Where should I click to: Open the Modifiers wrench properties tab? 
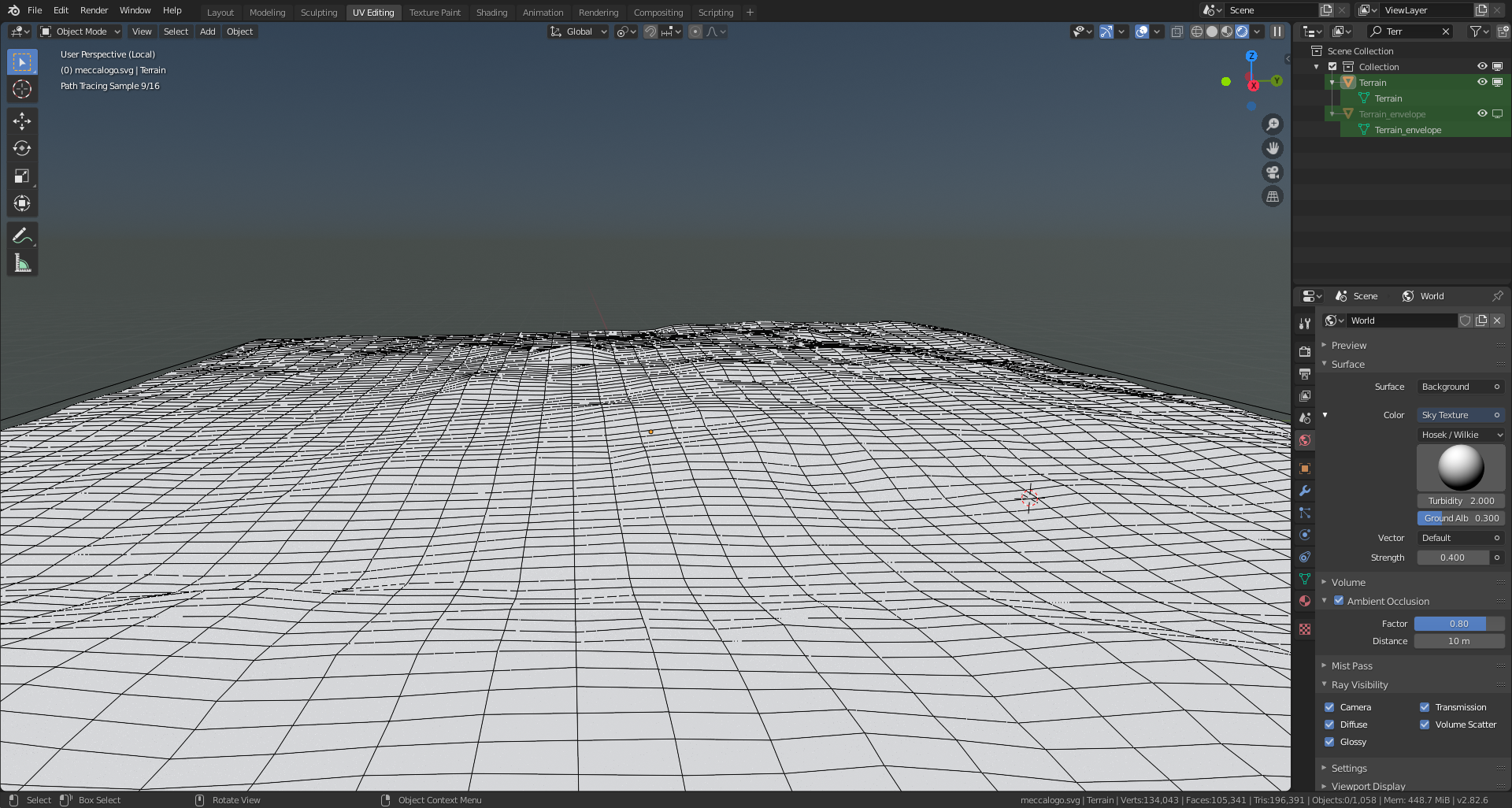pyautogui.click(x=1305, y=491)
